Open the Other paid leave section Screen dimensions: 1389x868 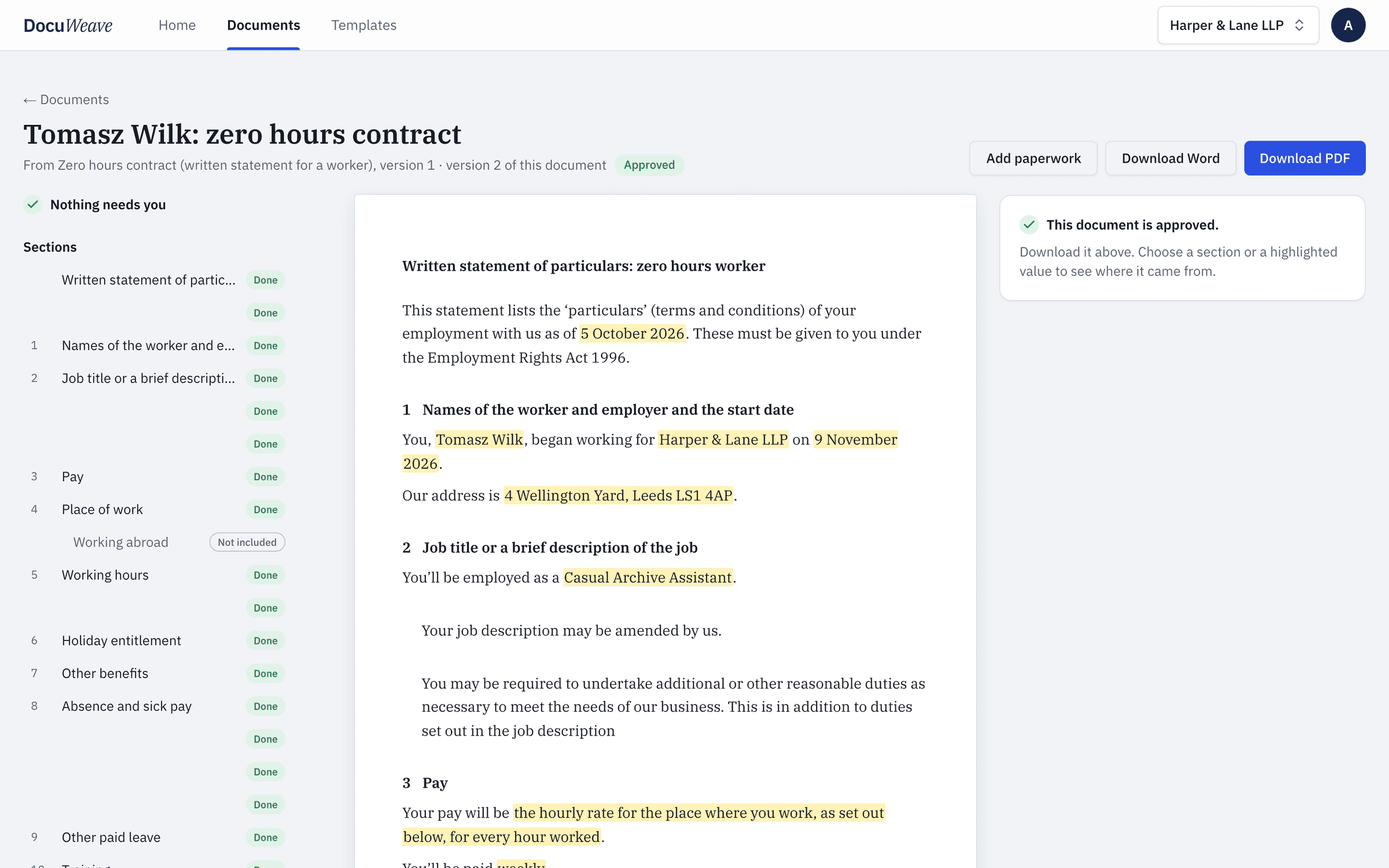click(x=154, y=837)
